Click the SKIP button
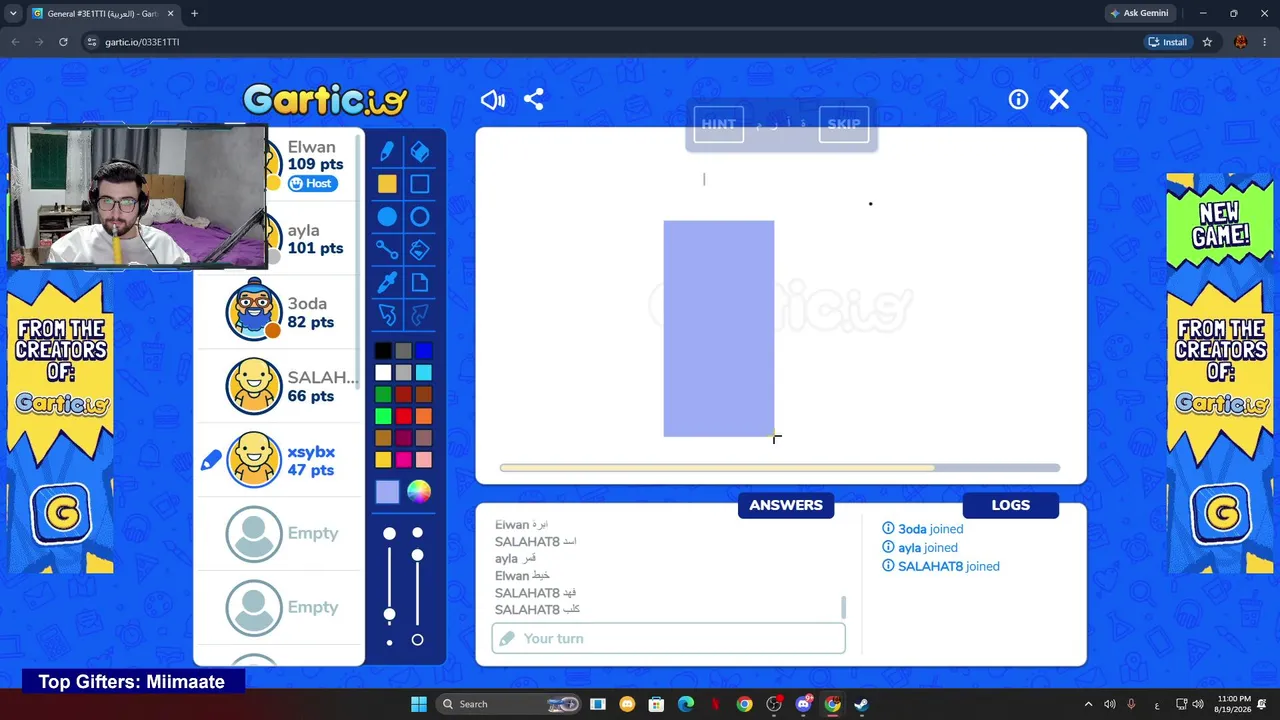 [844, 125]
